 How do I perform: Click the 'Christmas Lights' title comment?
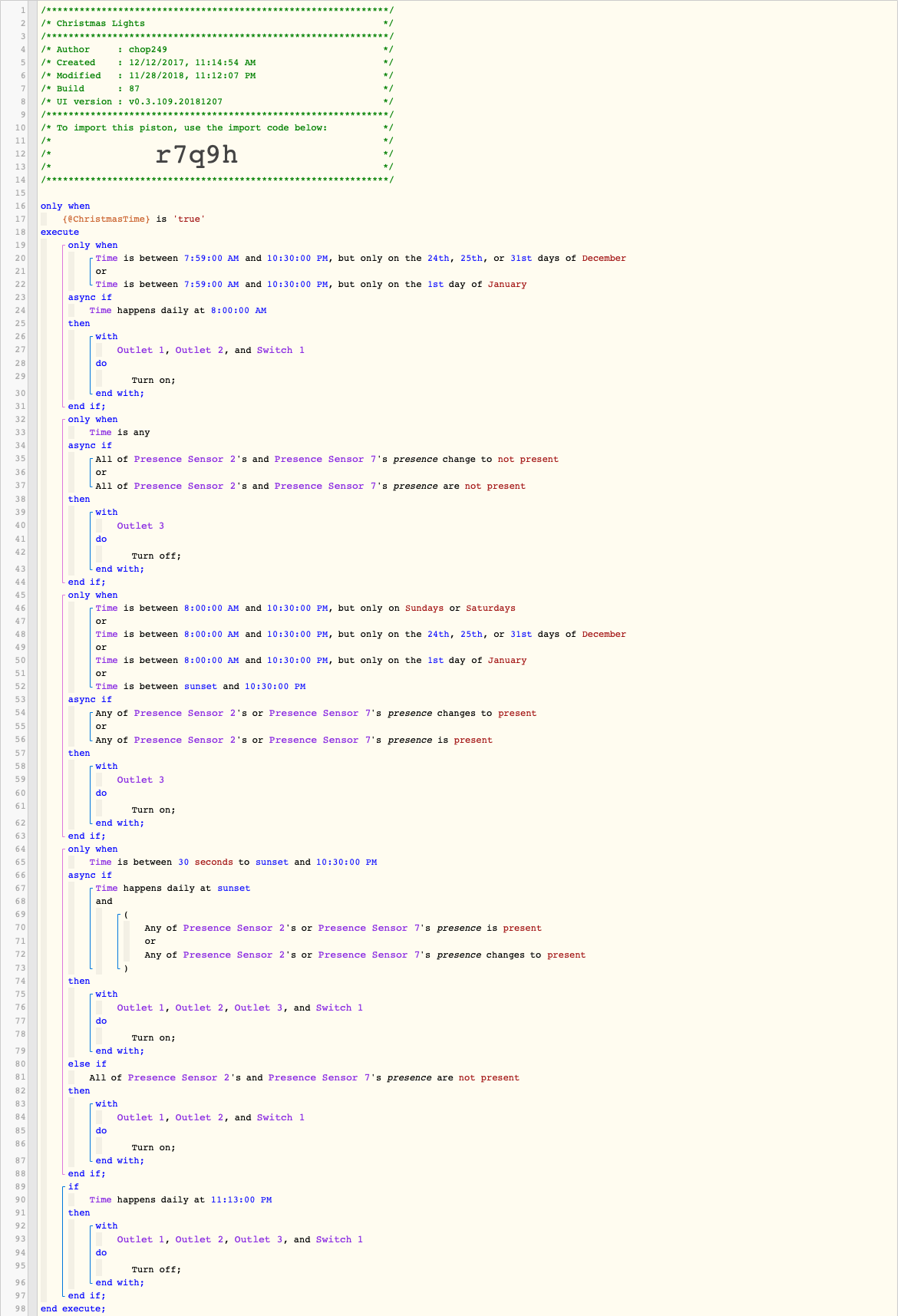click(101, 23)
